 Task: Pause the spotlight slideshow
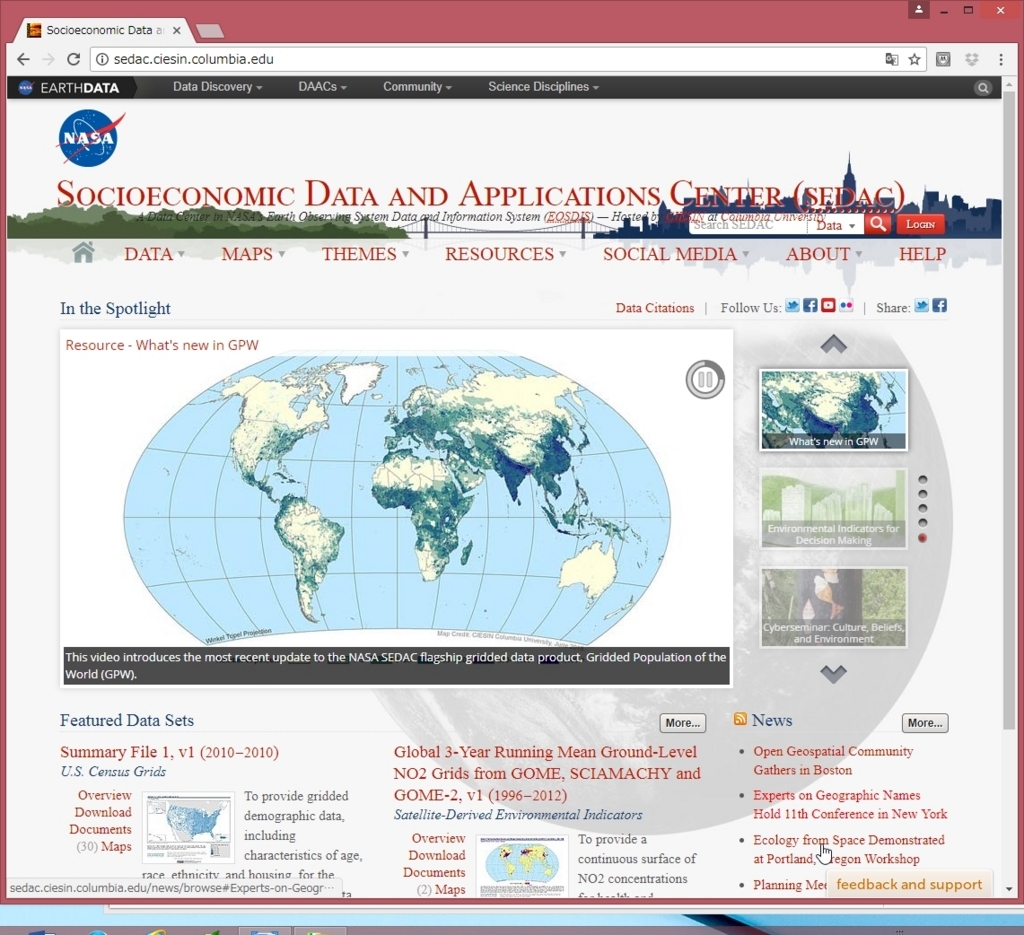point(705,379)
